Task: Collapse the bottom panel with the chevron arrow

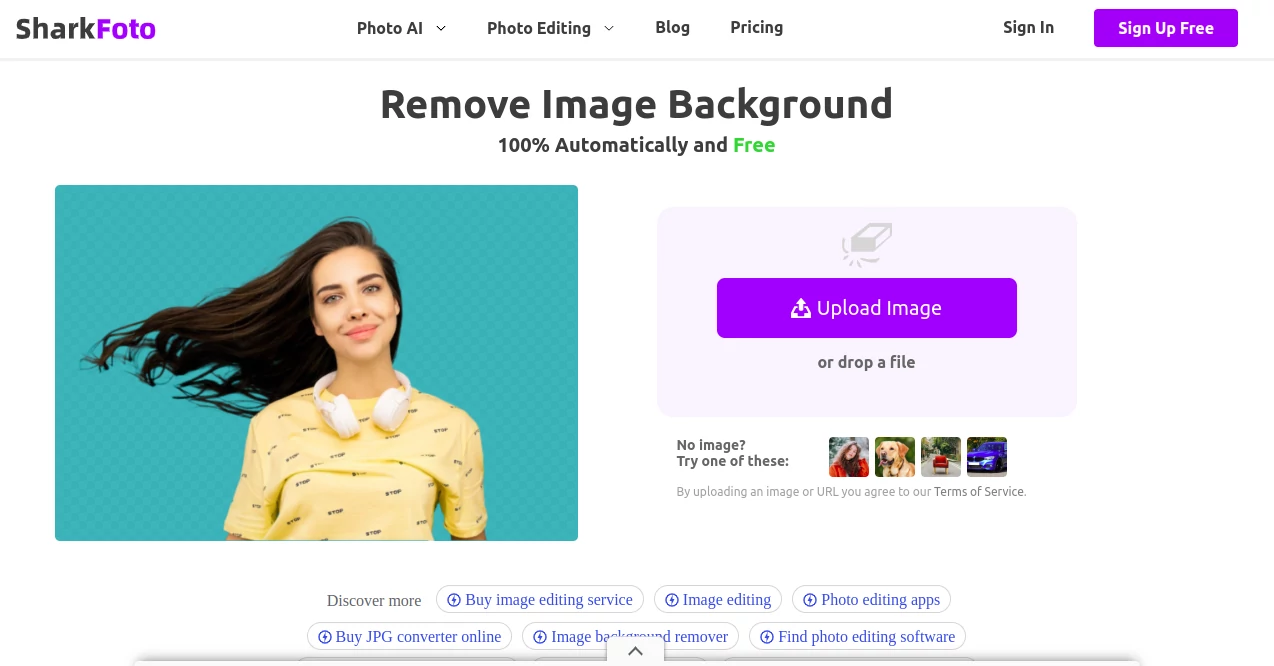Action: [x=635, y=651]
